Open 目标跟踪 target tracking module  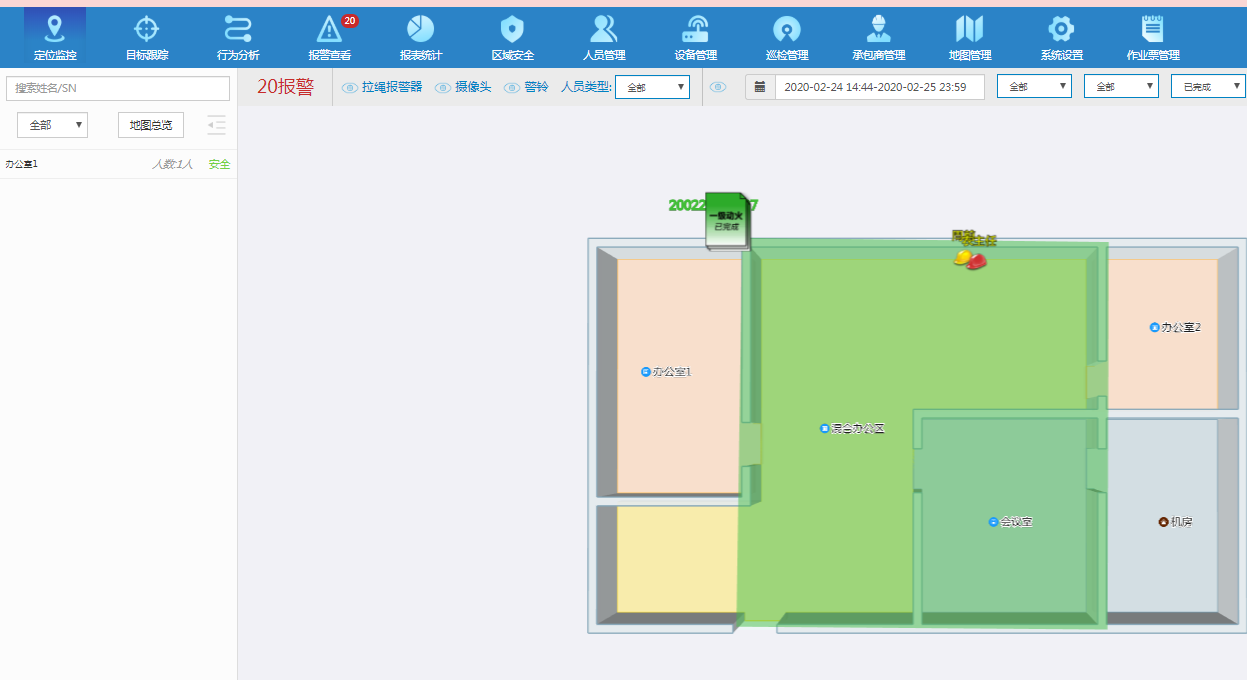[x=146, y=38]
